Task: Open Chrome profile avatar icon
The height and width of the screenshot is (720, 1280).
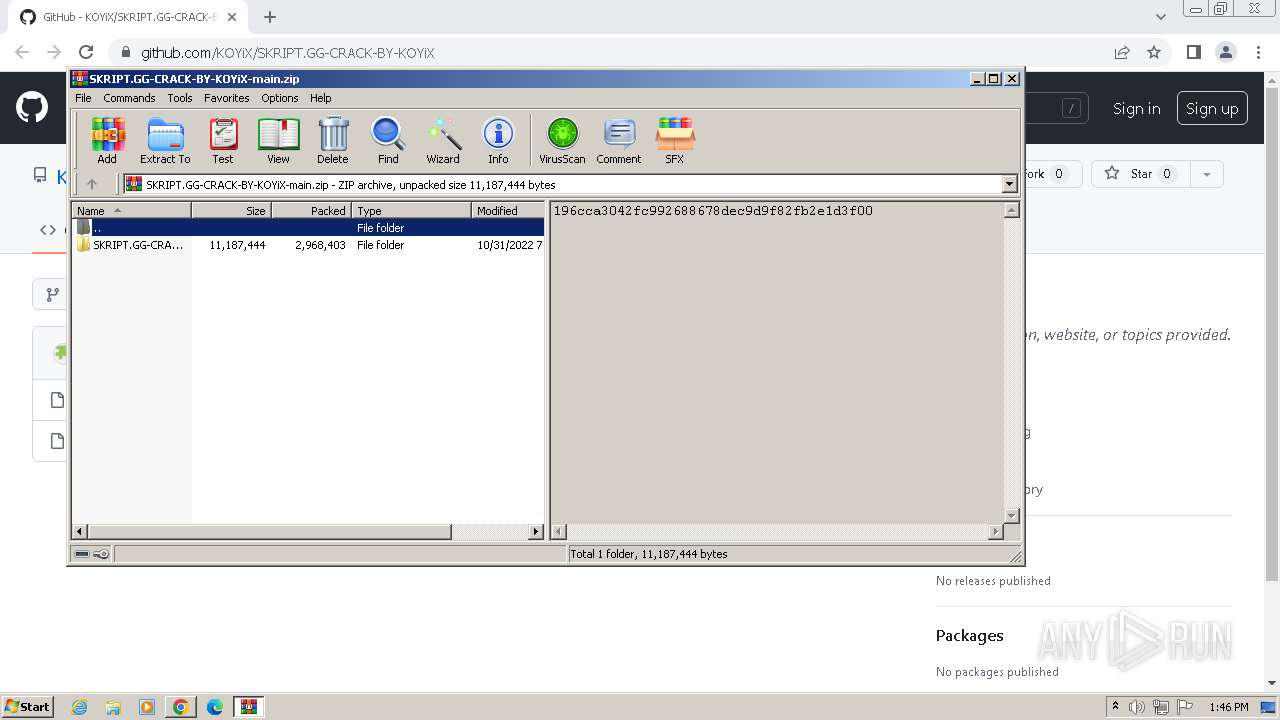Action: 1225,52
